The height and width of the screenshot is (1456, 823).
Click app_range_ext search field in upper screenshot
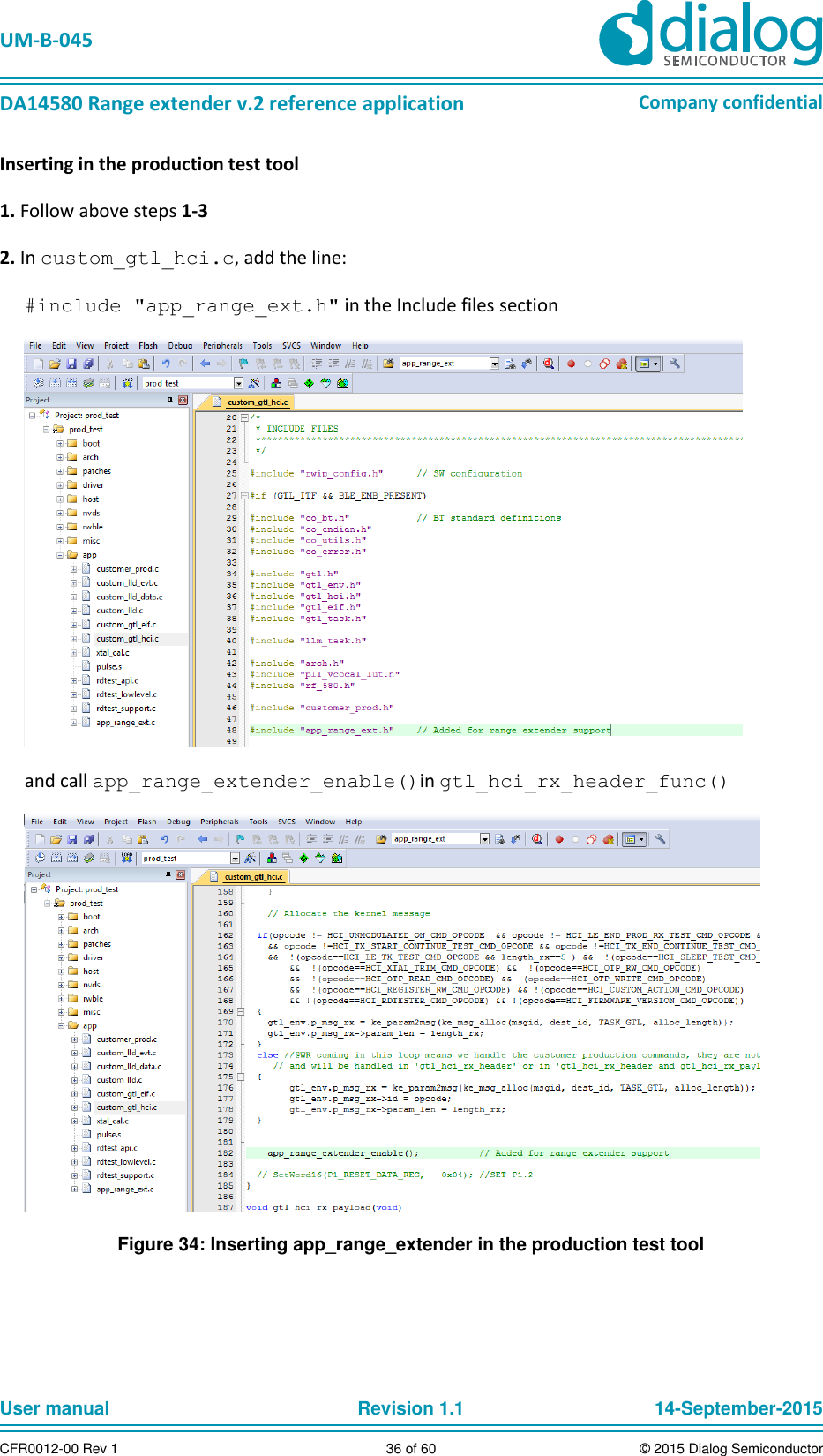coord(444,364)
